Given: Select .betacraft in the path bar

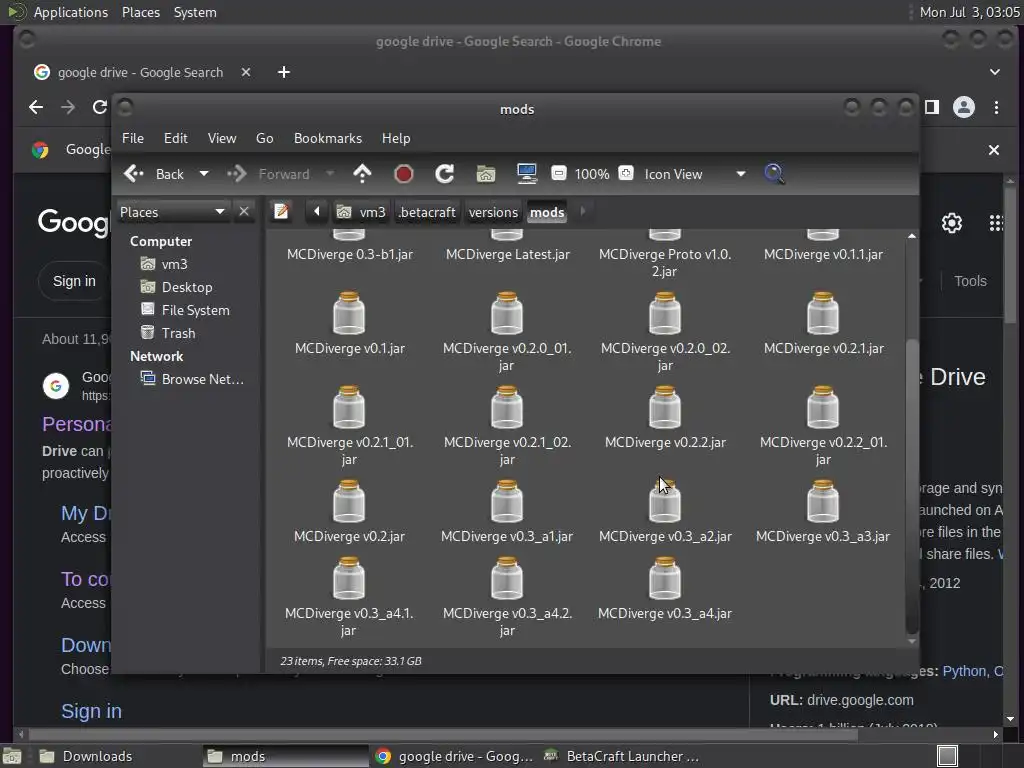Looking at the screenshot, I should (426, 212).
